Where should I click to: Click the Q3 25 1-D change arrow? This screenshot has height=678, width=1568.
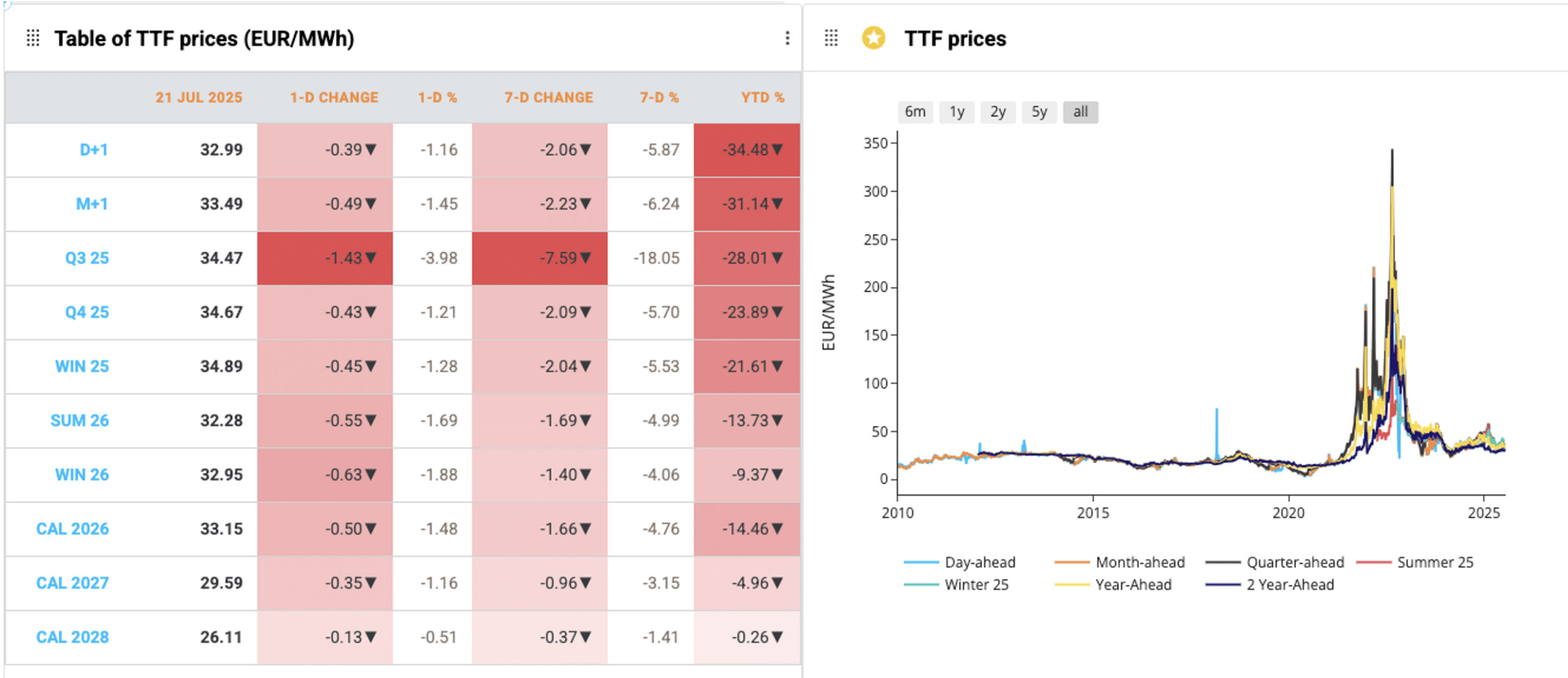(x=371, y=258)
